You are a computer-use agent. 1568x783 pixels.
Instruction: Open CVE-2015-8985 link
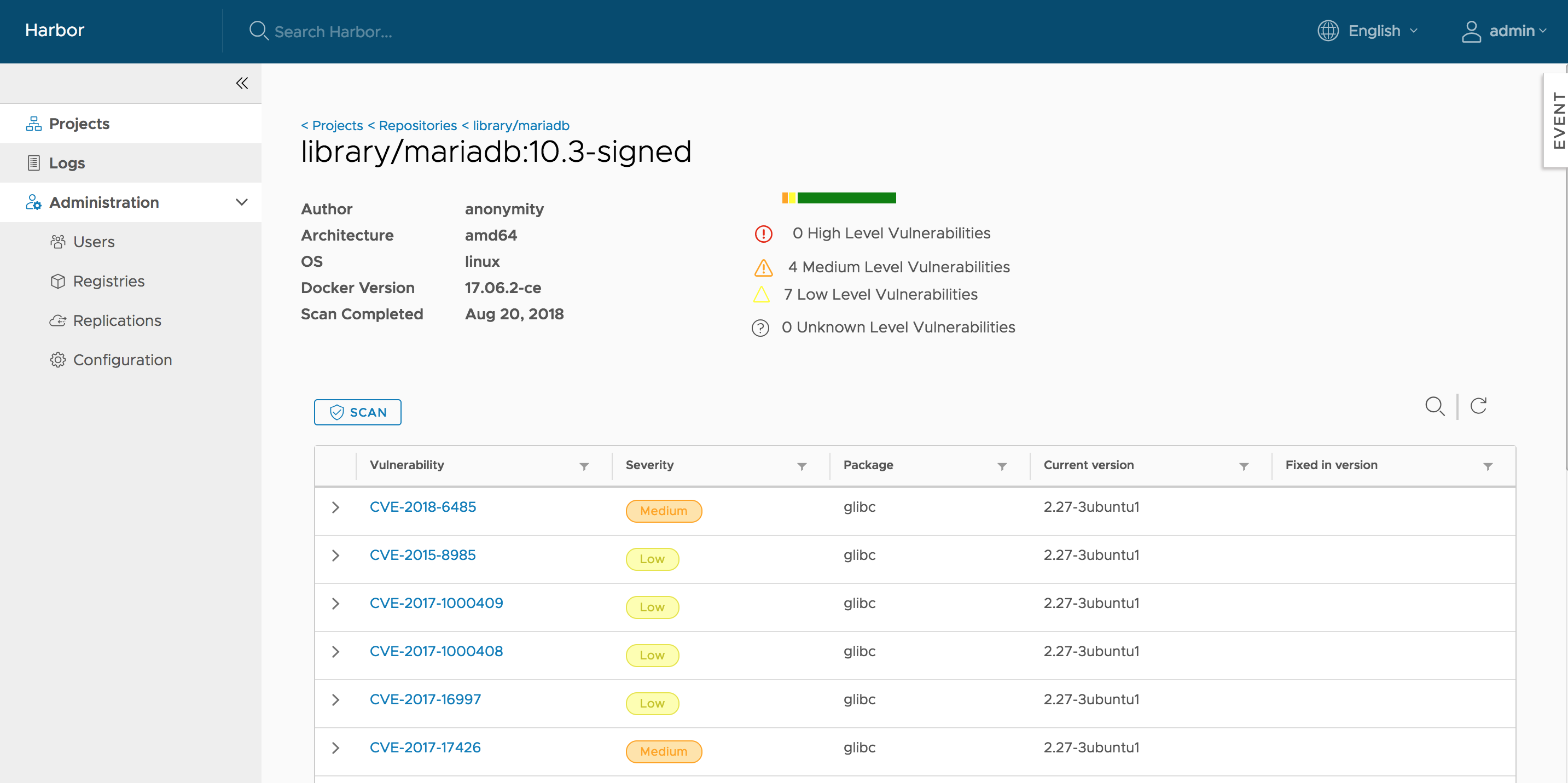pos(422,555)
